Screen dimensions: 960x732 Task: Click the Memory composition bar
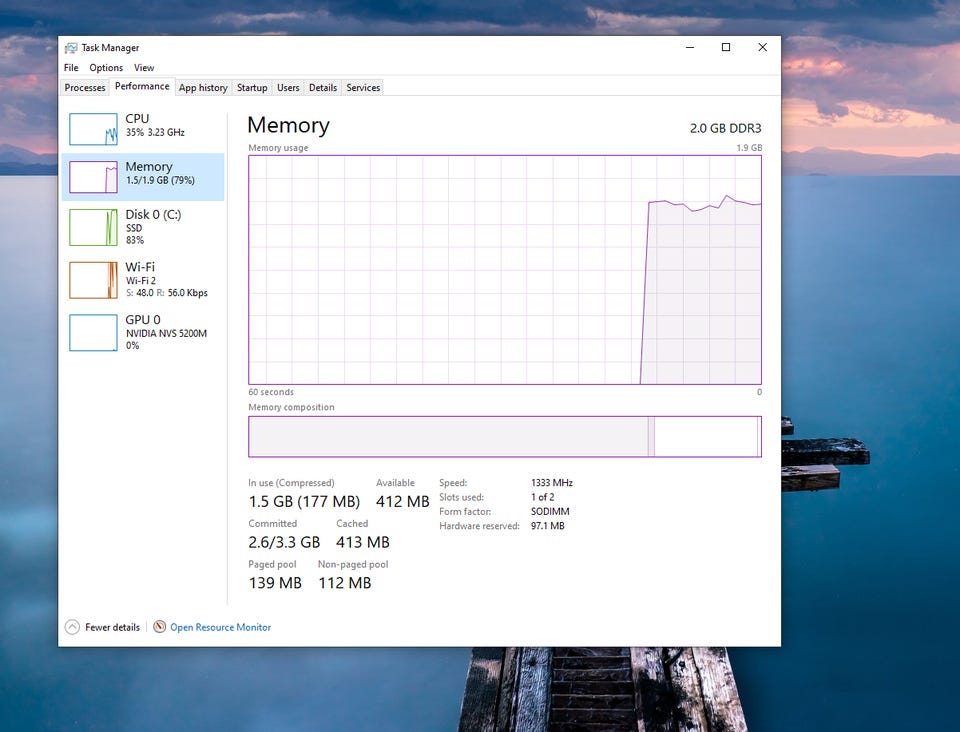tap(504, 436)
